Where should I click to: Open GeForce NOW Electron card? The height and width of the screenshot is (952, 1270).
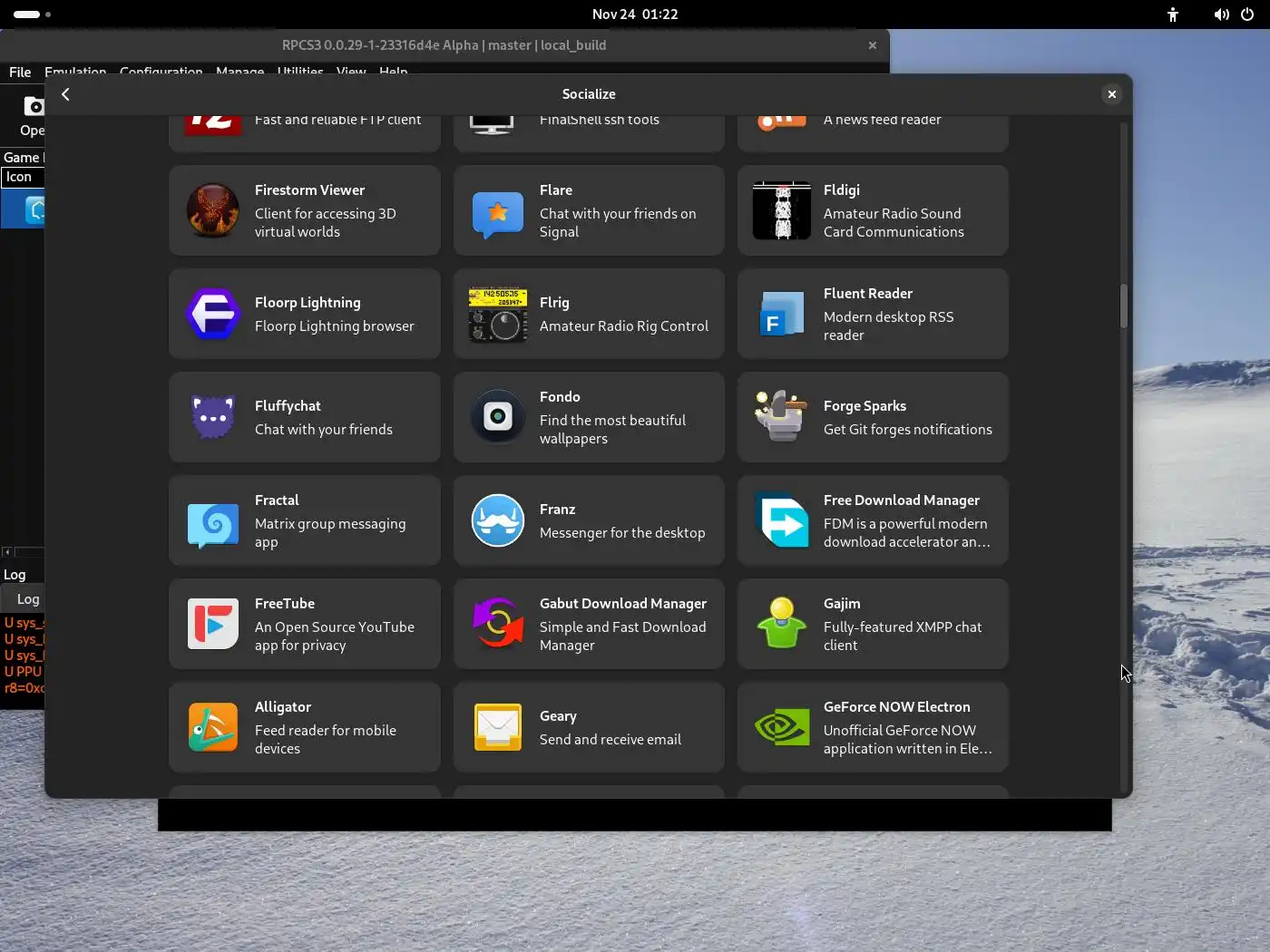873,727
